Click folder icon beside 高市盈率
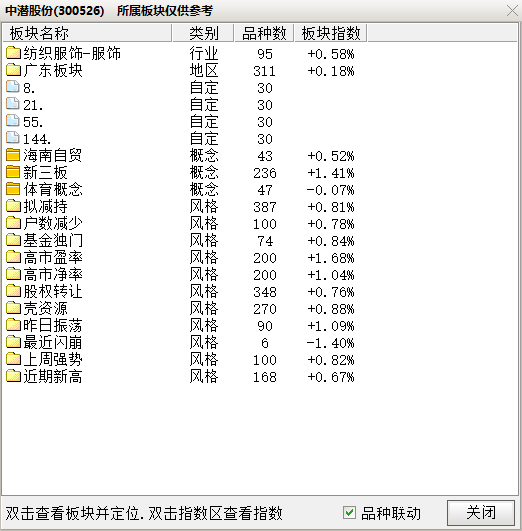The image size is (522, 531). pyautogui.click(x=13, y=257)
